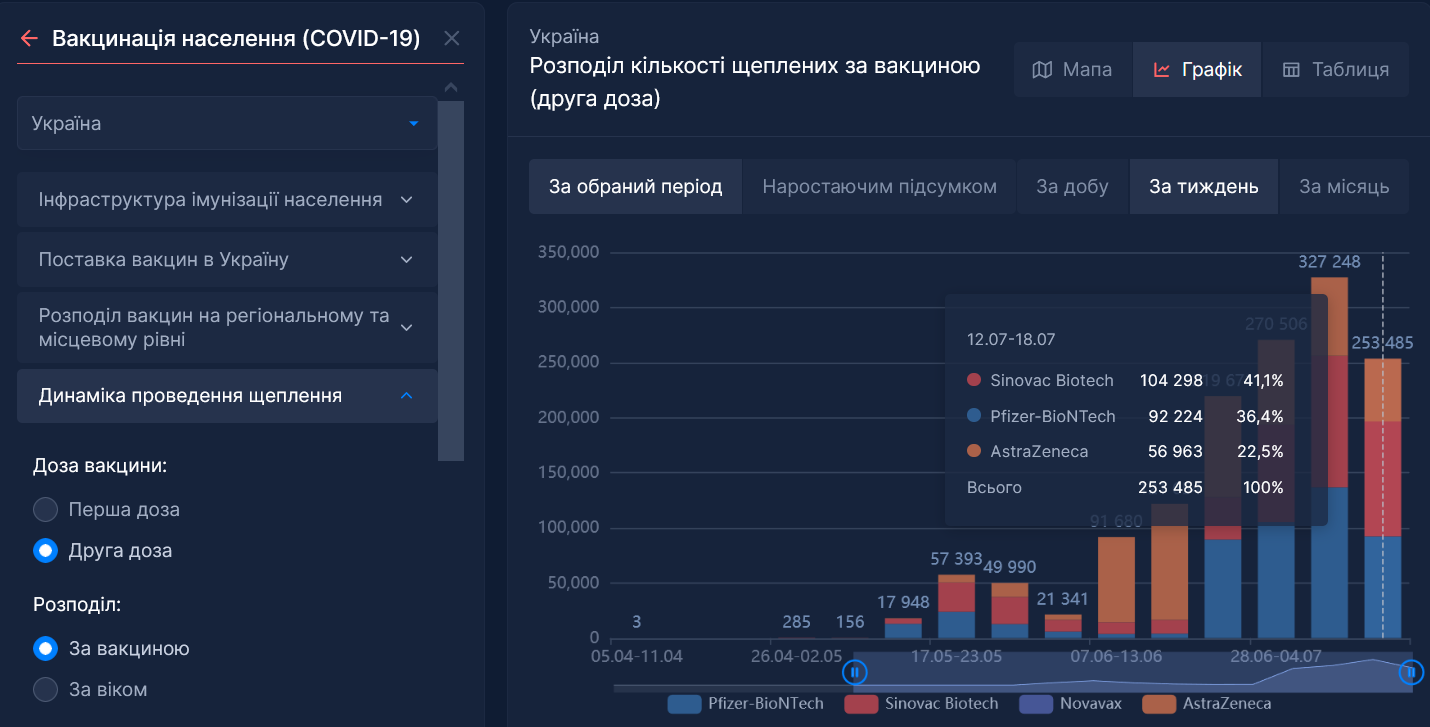Select the За місяць tab
The image size is (1430, 727).
(x=1343, y=187)
